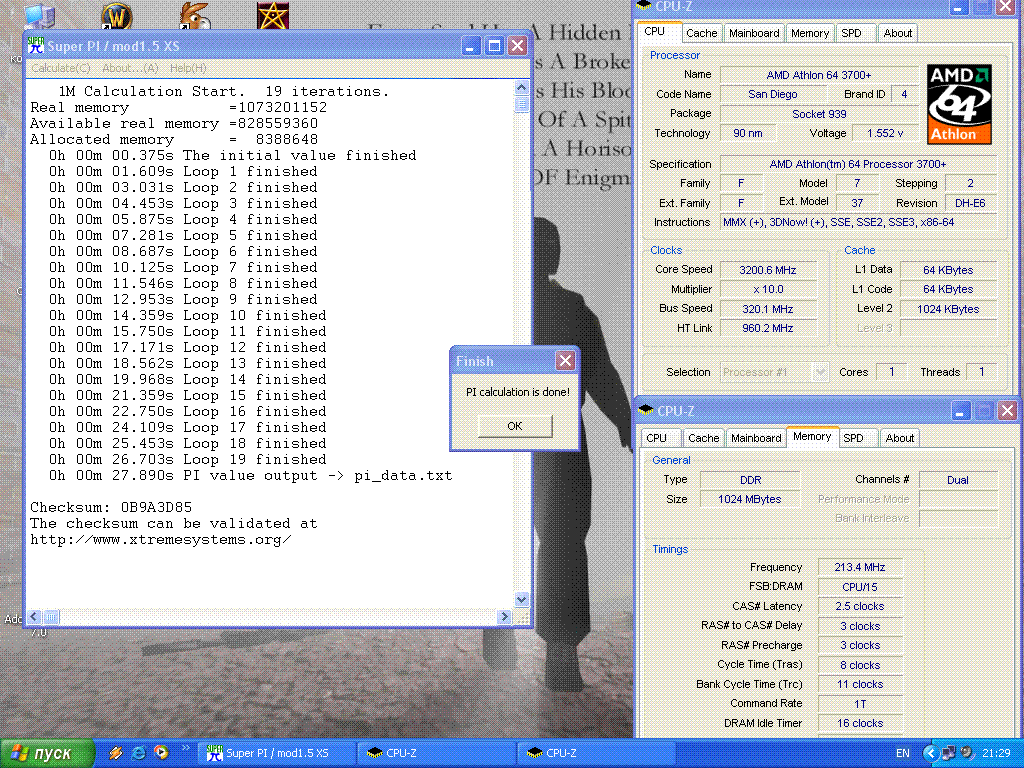Image resolution: width=1024 pixels, height=768 pixels.
Task: Minimize the lower CPU-Z window
Action: pyautogui.click(x=959, y=411)
